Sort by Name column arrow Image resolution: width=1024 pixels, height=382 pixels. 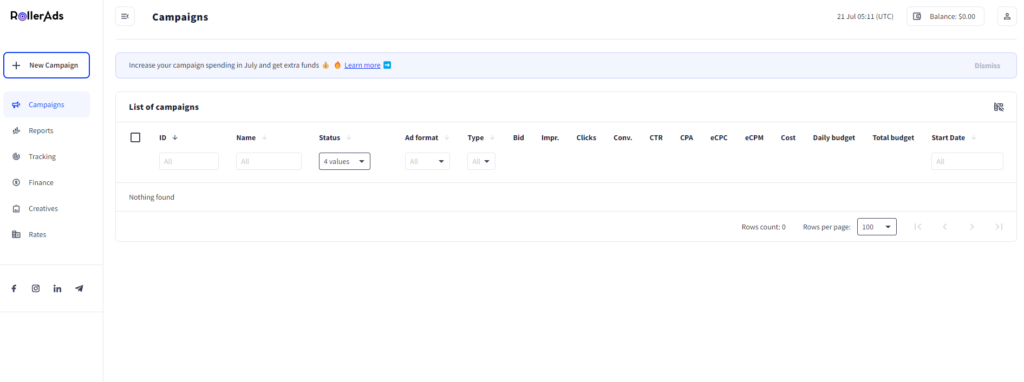(x=264, y=138)
